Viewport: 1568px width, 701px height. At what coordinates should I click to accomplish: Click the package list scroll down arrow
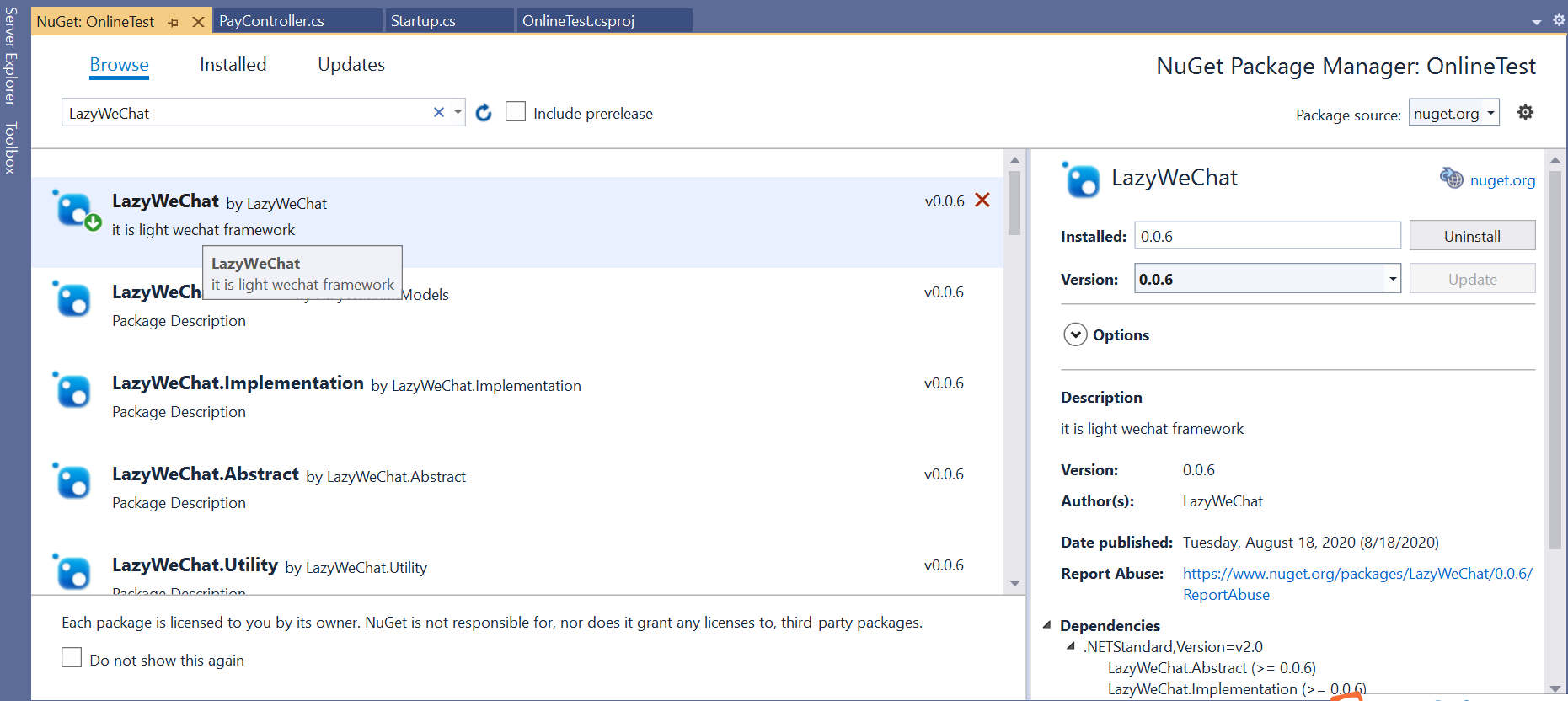click(1014, 583)
